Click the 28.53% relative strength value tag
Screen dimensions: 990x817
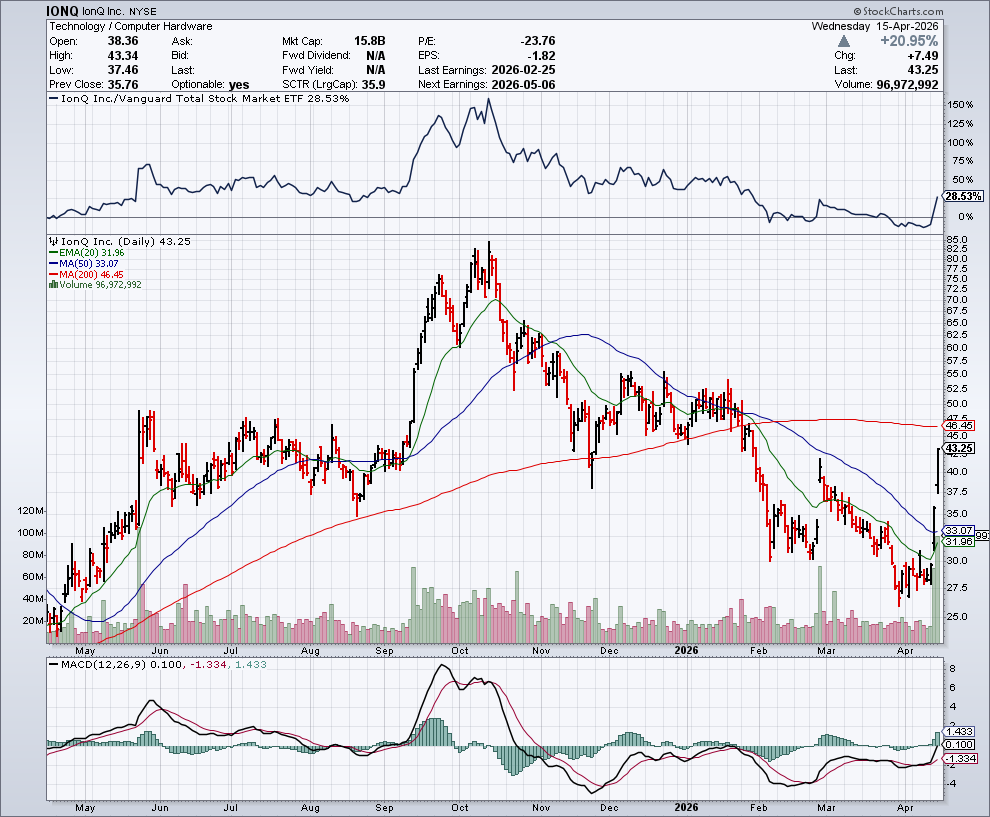coord(959,197)
